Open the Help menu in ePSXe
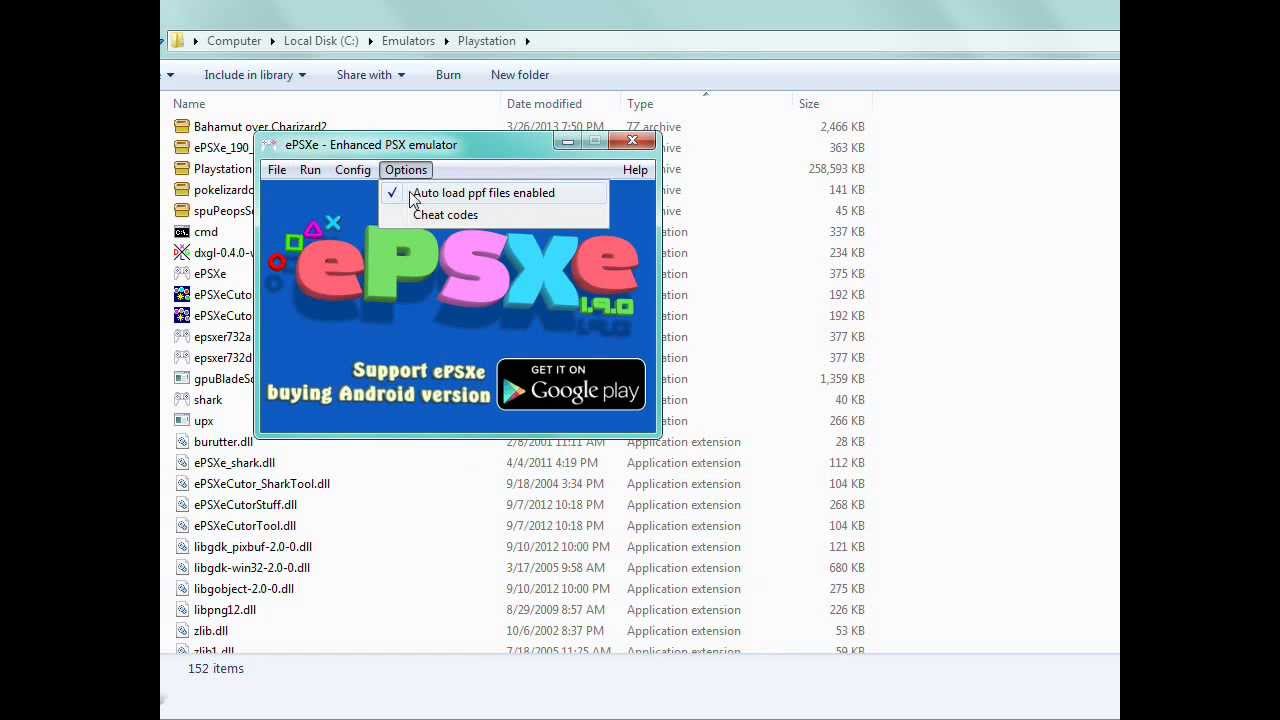 (x=635, y=170)
